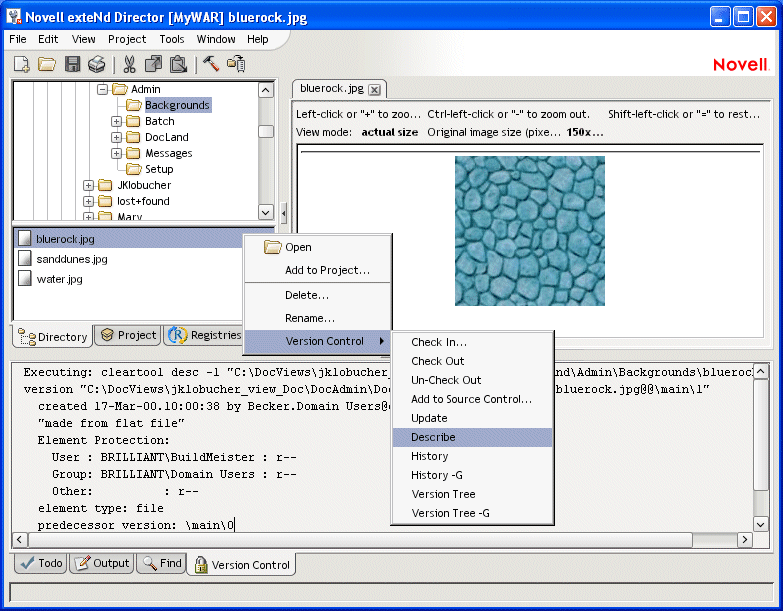This screenshot has height=611, width=783.
Task: Switch to the Output tab
Action: coord(102,563)
